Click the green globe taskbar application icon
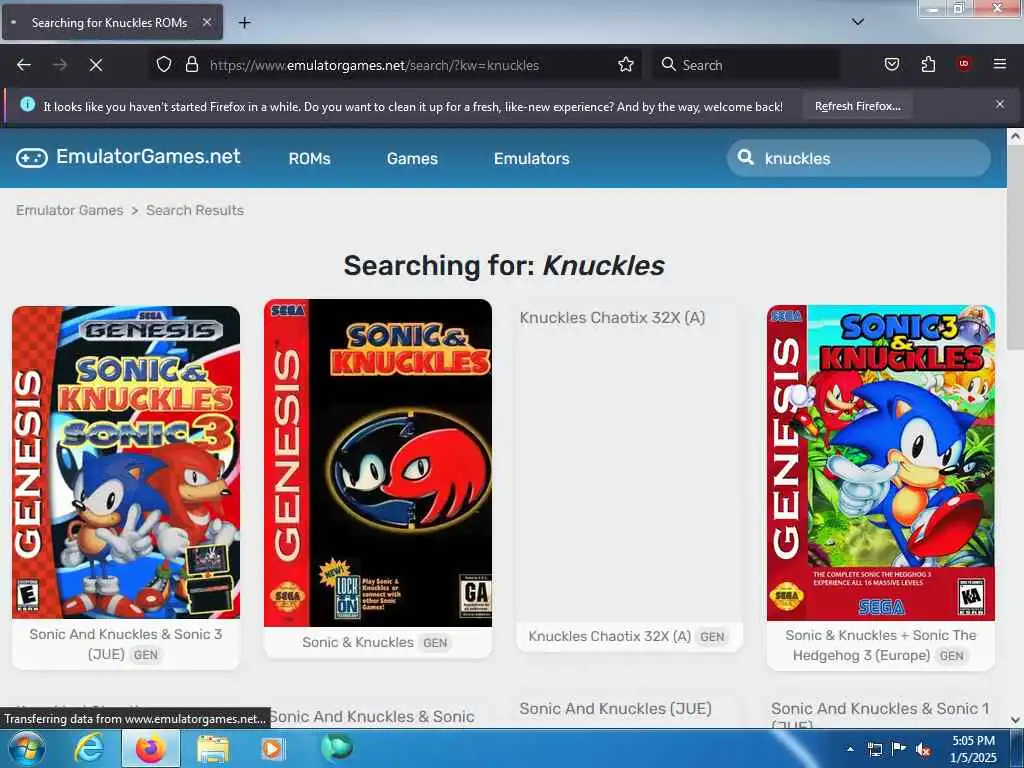Viewport: 1024px width, 768px height. point(336,747)
